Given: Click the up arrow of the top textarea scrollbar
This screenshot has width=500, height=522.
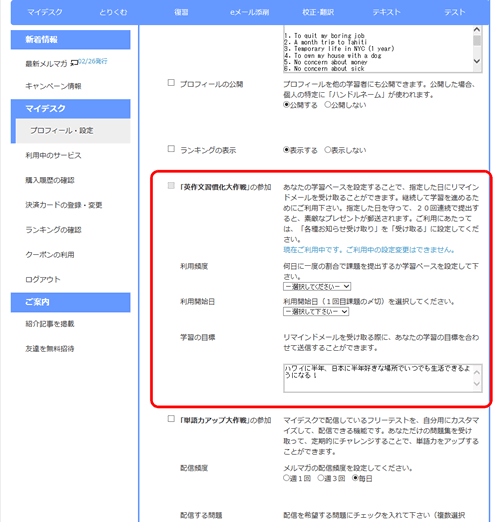Looking at the screenshot, I should tap(477, 30).
